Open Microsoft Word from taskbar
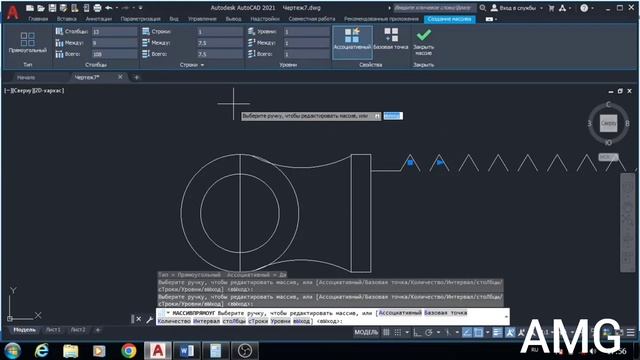 click(x=187, y=351)
